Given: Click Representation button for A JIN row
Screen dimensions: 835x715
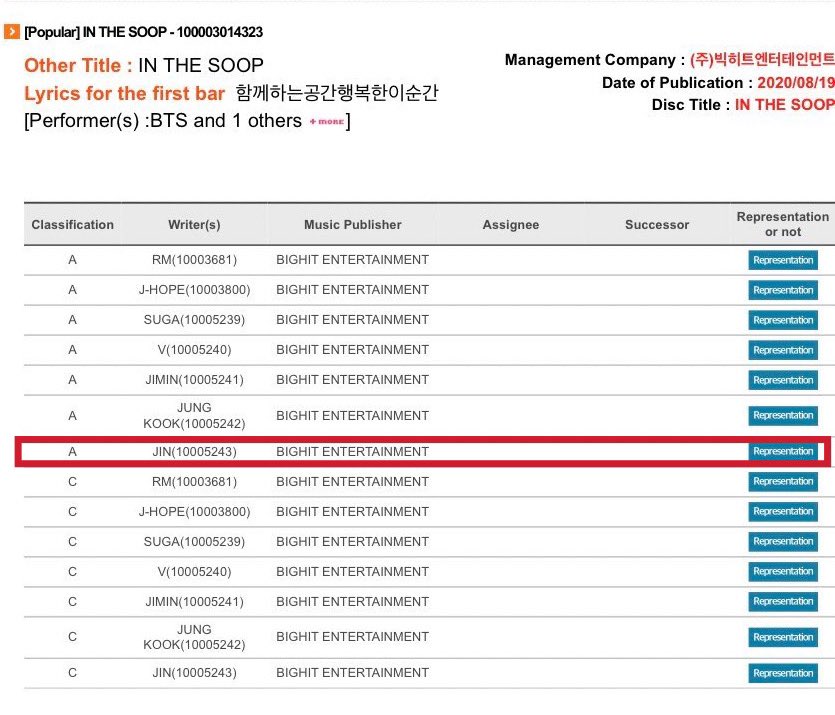Looking at the screenshot, I should 783,451.
